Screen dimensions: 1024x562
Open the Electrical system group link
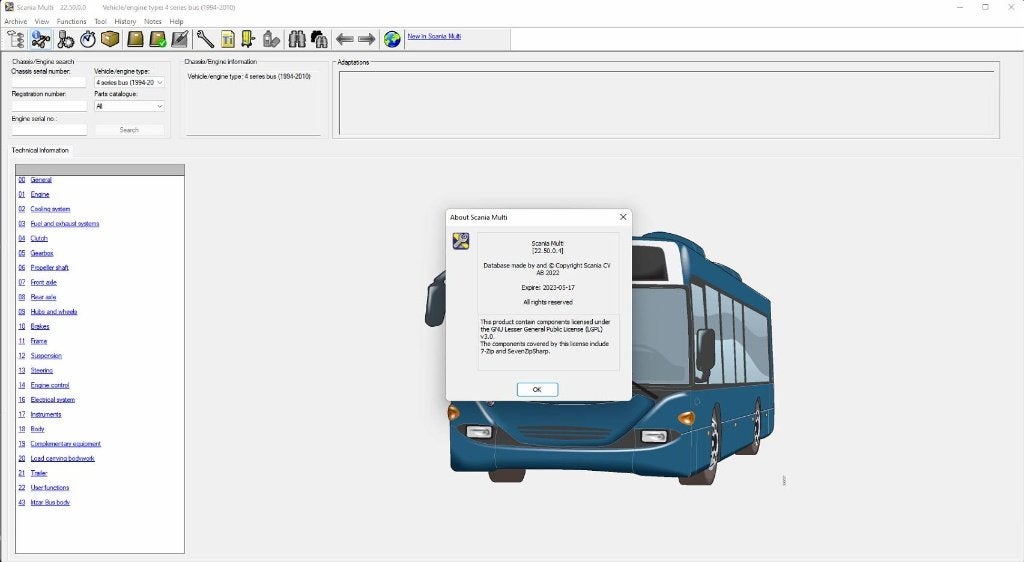tap(52, 399)
